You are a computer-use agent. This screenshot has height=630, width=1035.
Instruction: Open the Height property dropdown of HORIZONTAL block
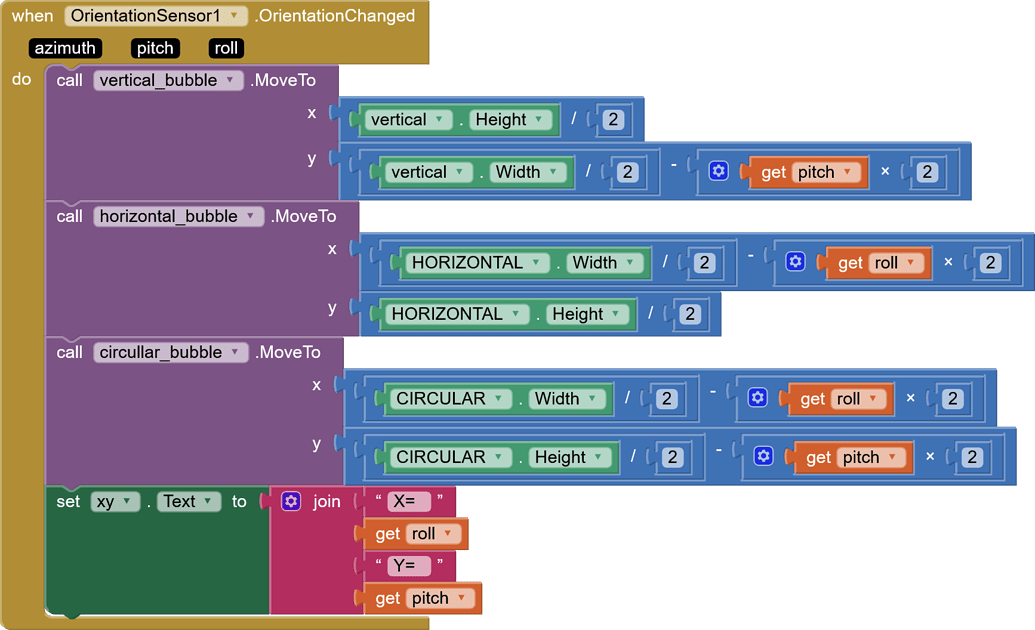click(618, 314)
